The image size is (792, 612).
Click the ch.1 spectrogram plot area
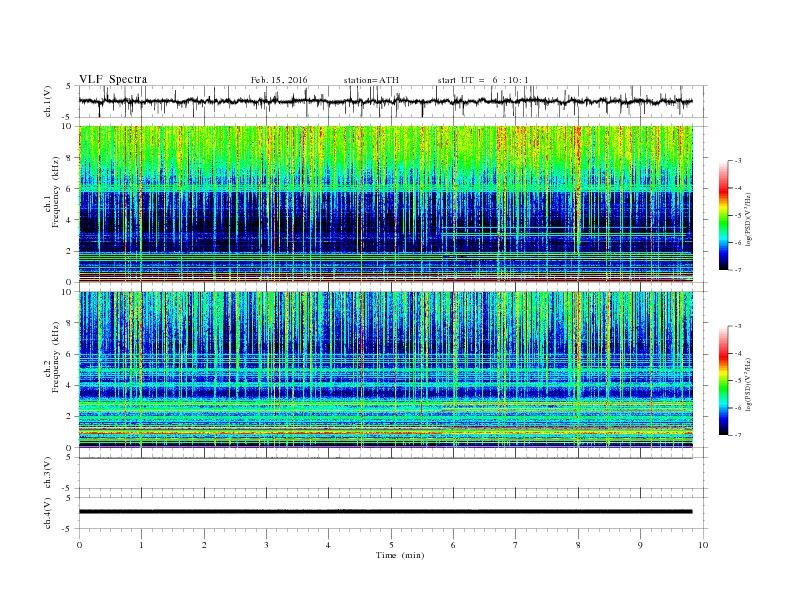pyautogui.click(x=385, y=204)
